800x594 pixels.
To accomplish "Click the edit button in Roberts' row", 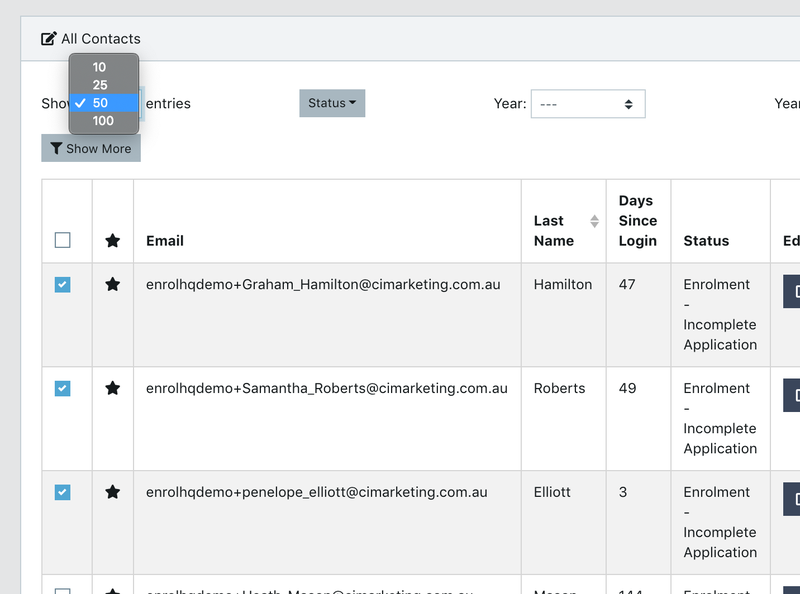I will point(792,395).
